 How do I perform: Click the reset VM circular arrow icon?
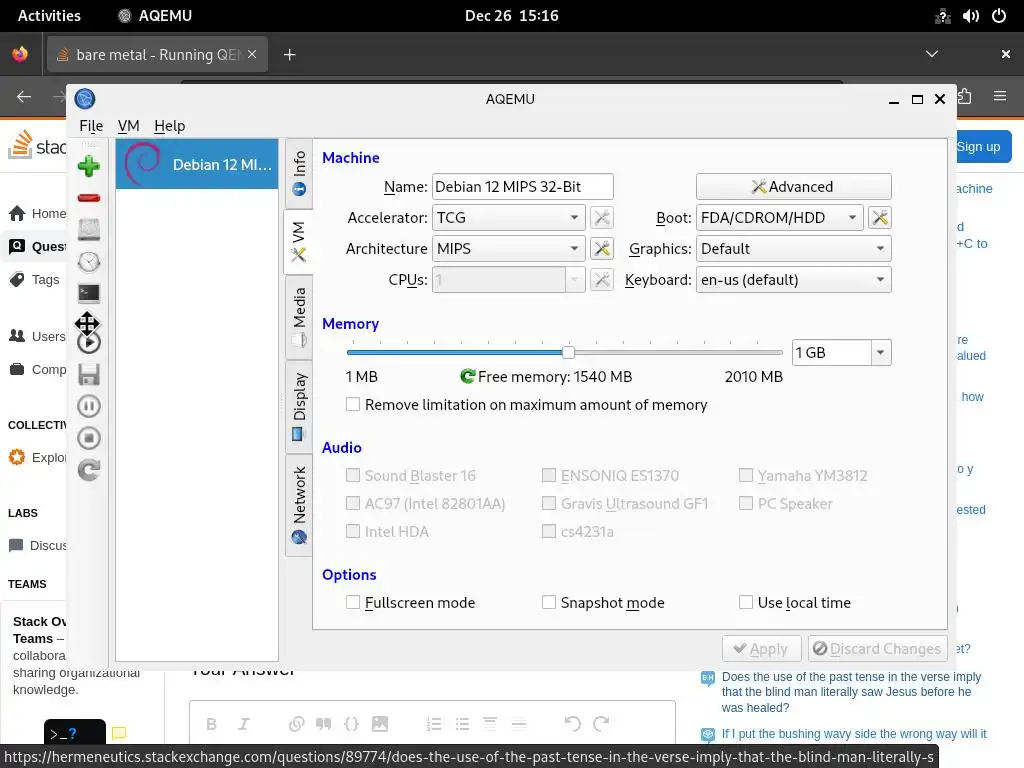click(89, 470)
